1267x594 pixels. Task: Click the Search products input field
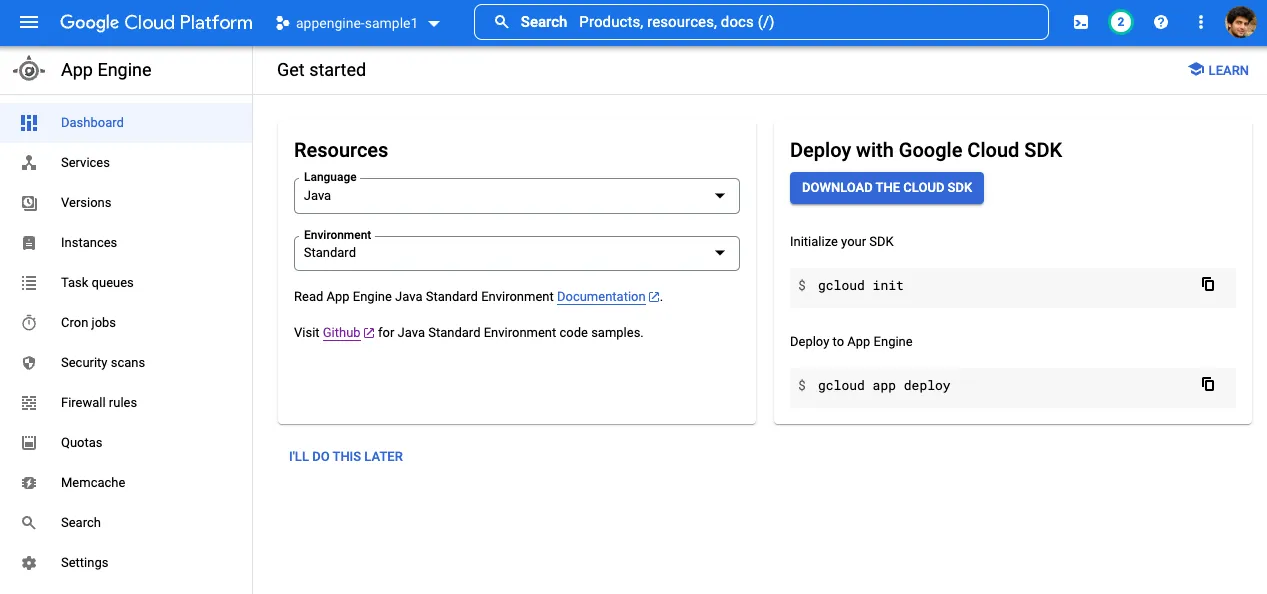761,22
